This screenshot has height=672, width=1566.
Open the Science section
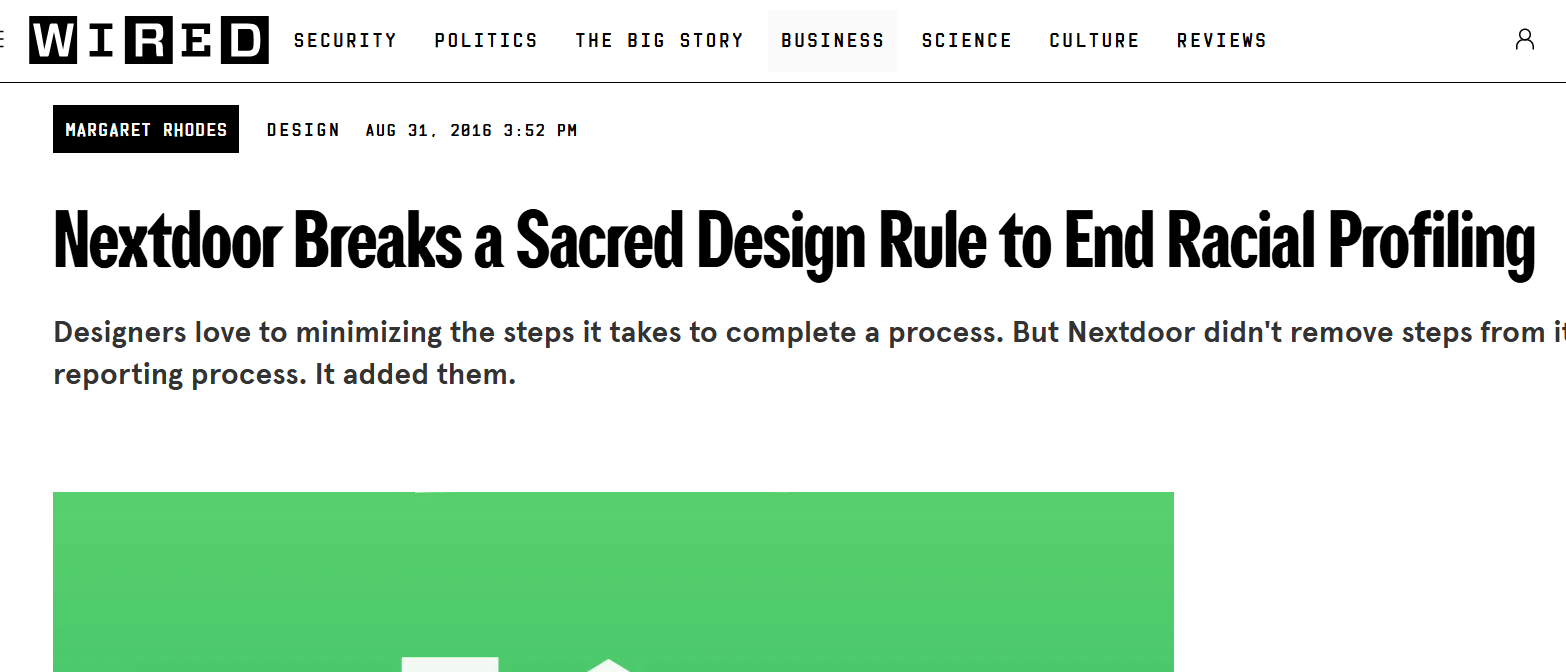tap(966, 41)
